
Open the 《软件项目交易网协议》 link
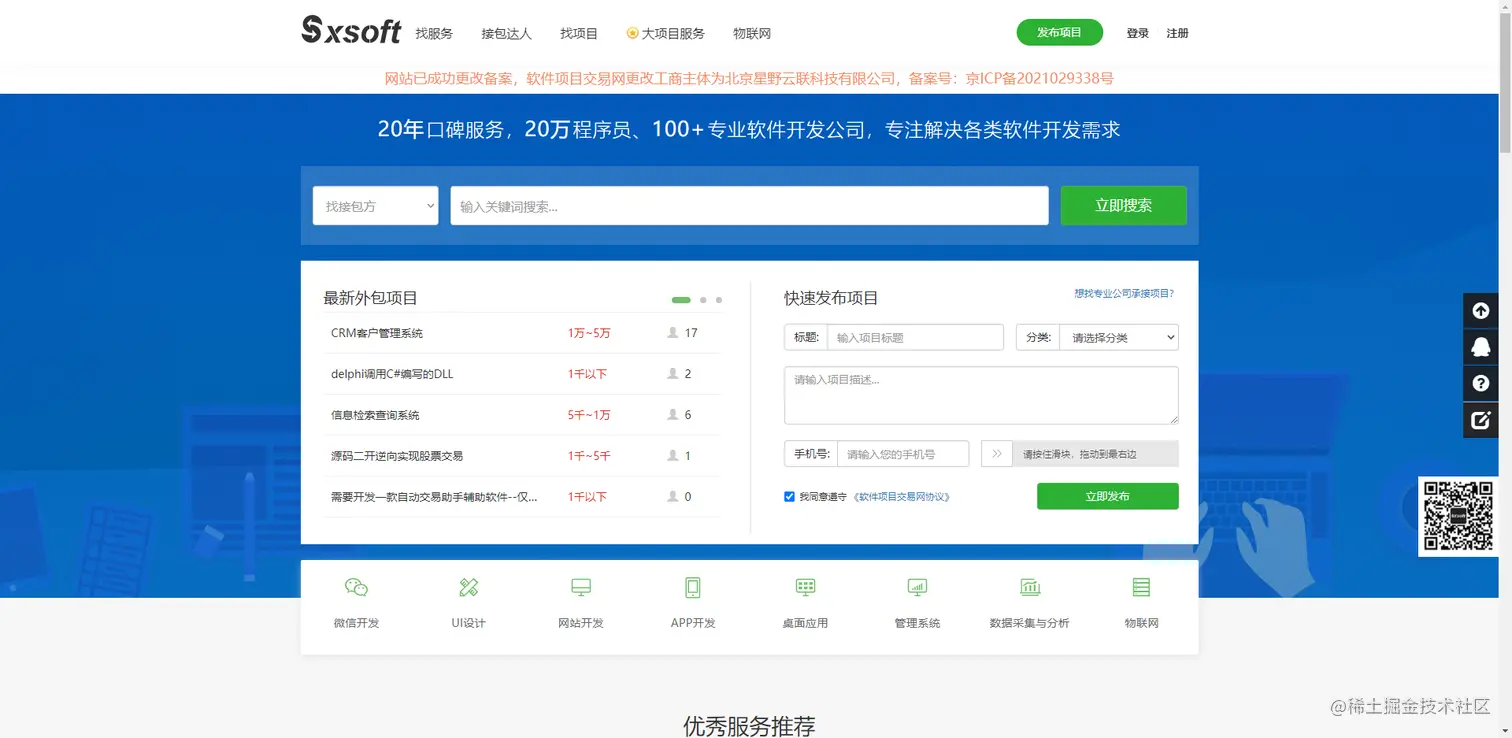[x=901, y=497]
